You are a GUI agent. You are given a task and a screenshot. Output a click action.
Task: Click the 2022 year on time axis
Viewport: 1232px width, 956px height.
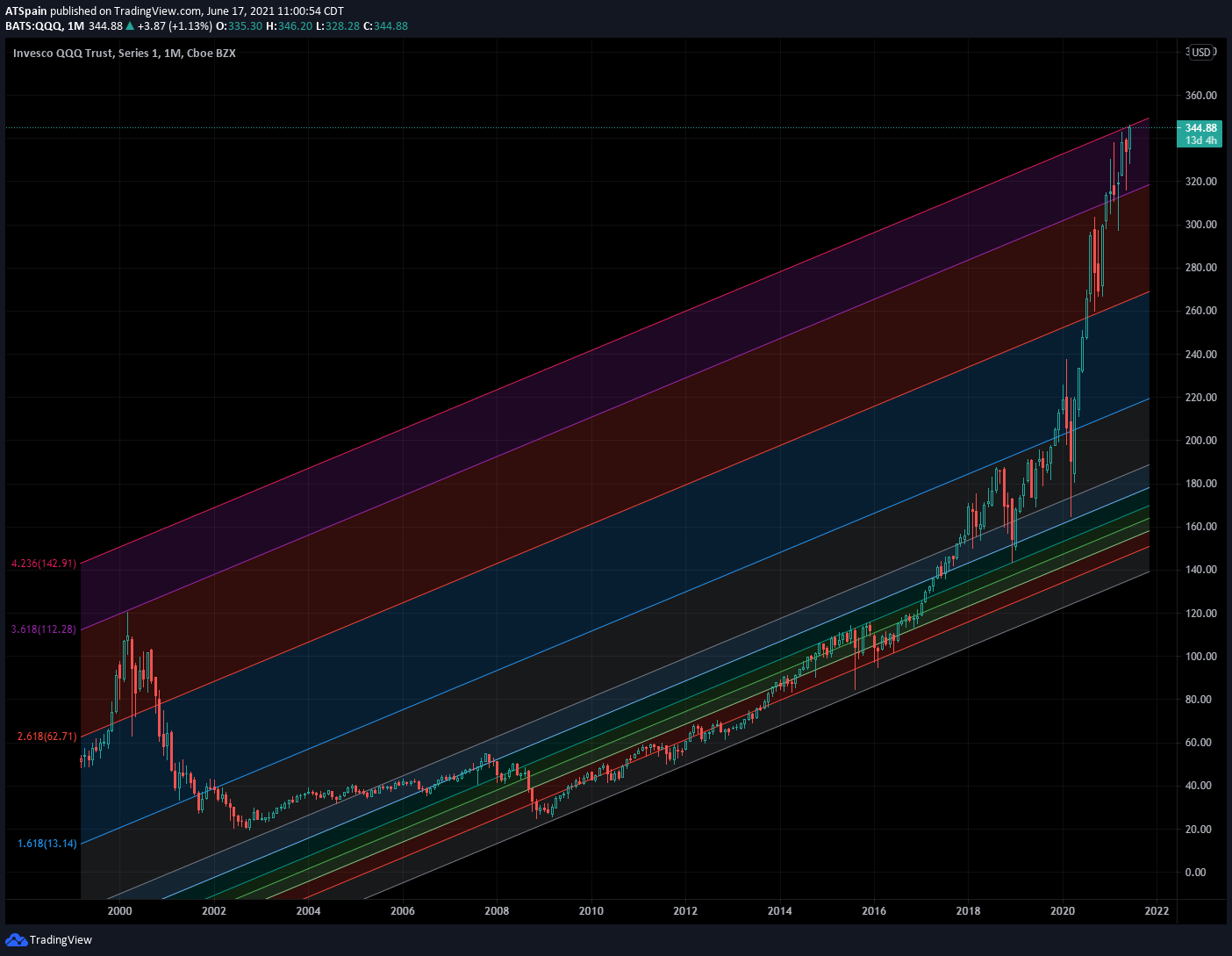pos(1157,911)
